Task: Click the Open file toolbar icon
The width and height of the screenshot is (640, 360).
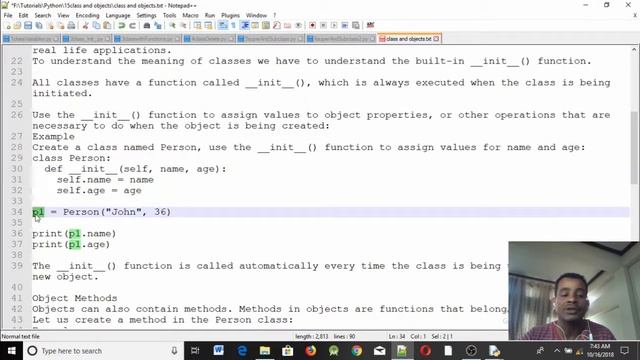Action: click(x=17, y=26)
